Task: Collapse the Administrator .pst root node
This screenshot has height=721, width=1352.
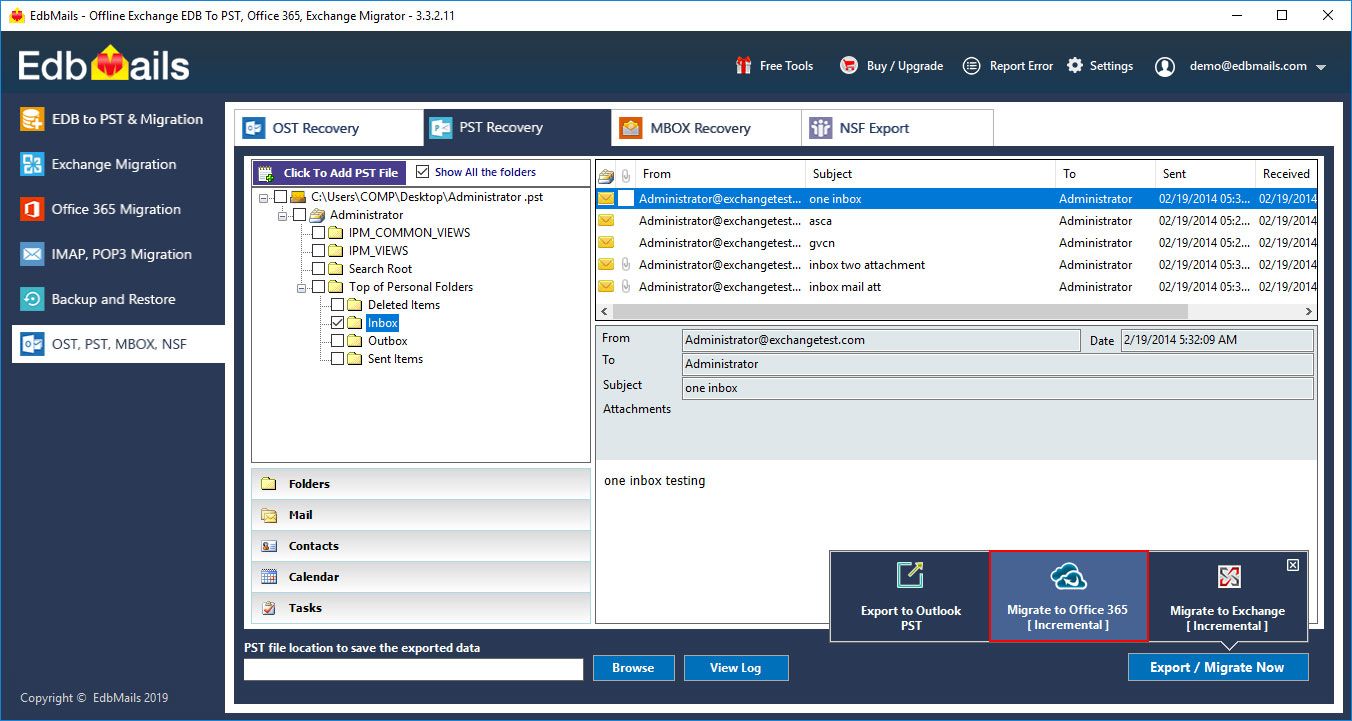Action: pyautogui.click(x=264, y=197)
